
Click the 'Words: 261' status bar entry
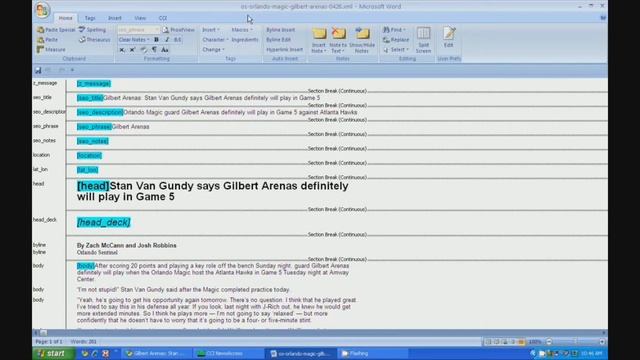tap(84, 342)
